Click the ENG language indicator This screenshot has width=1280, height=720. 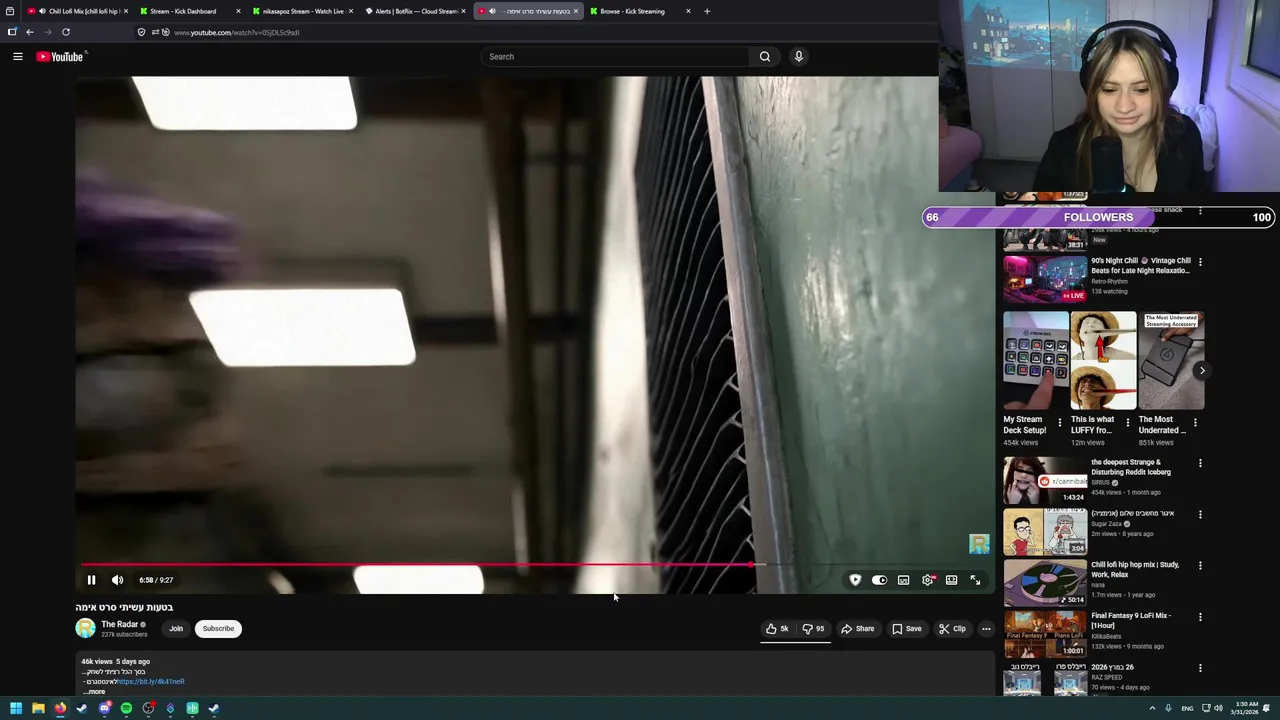pyautogui.click(x=1187, y=708)
